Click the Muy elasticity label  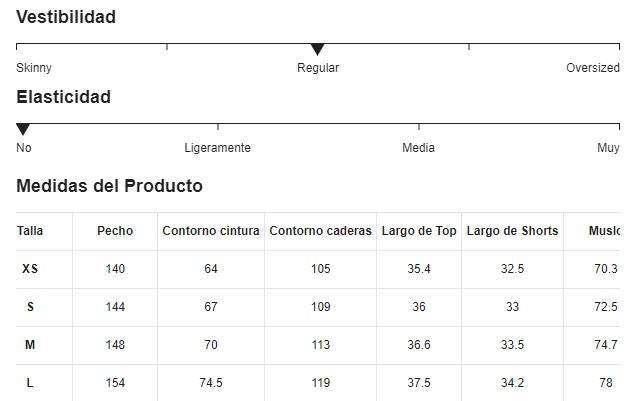click(608, 148)
